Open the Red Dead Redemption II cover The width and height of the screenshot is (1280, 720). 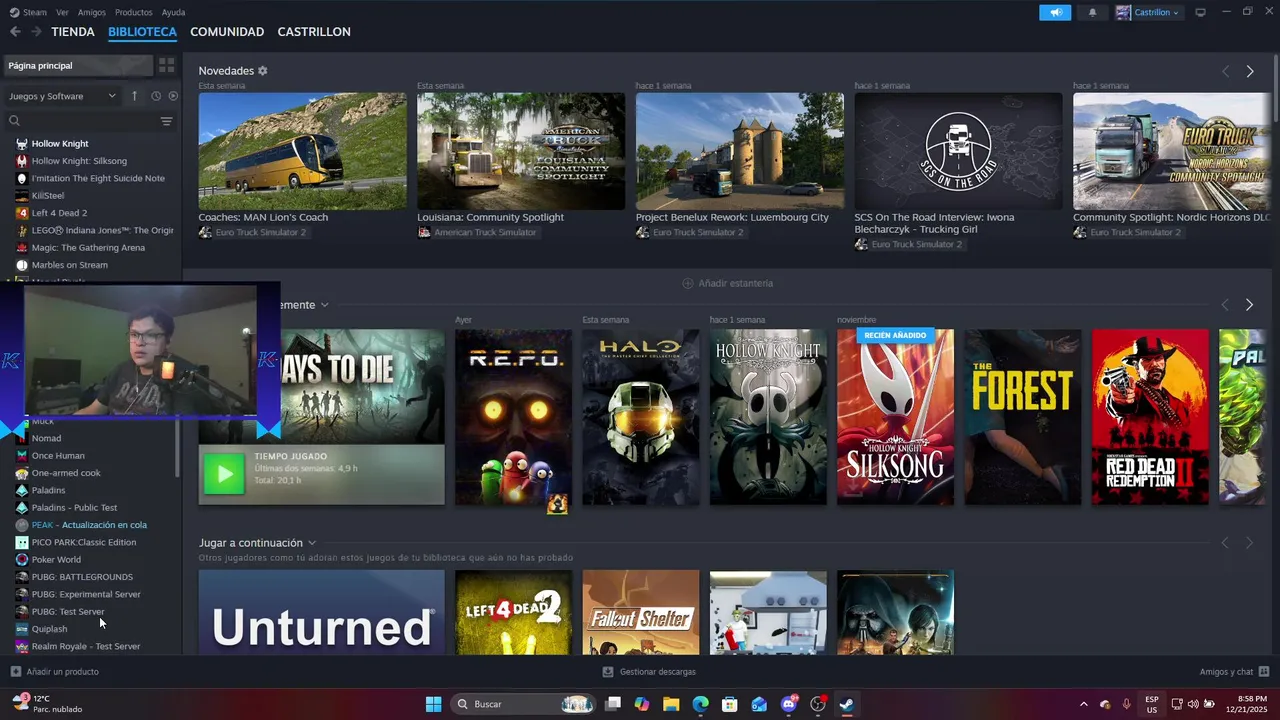point(1150,417)
